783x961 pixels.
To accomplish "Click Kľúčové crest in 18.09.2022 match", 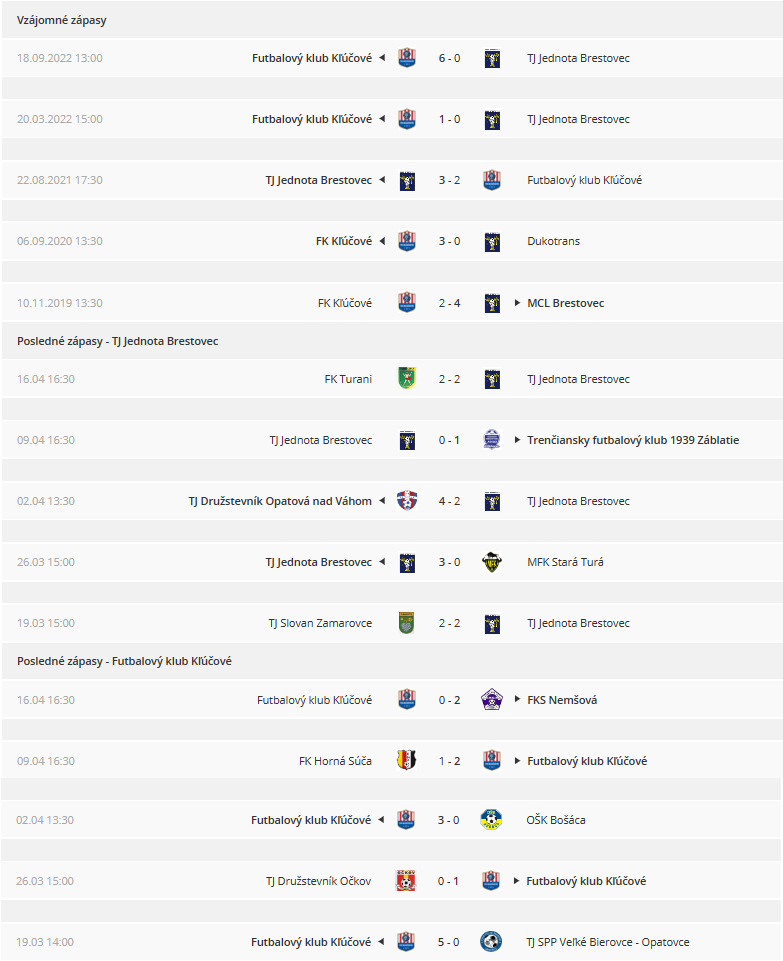I will 407,58.
